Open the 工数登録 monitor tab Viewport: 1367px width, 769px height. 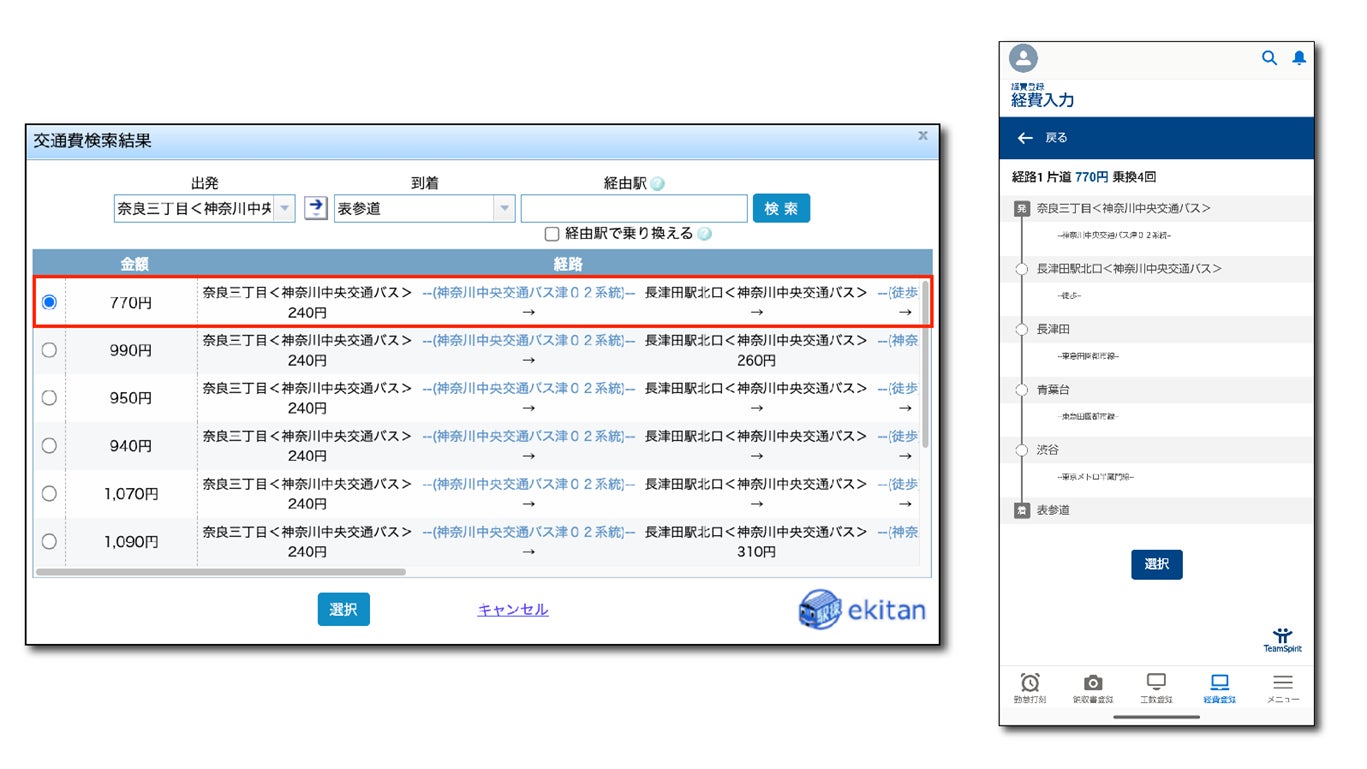(x=1156, y=688)
